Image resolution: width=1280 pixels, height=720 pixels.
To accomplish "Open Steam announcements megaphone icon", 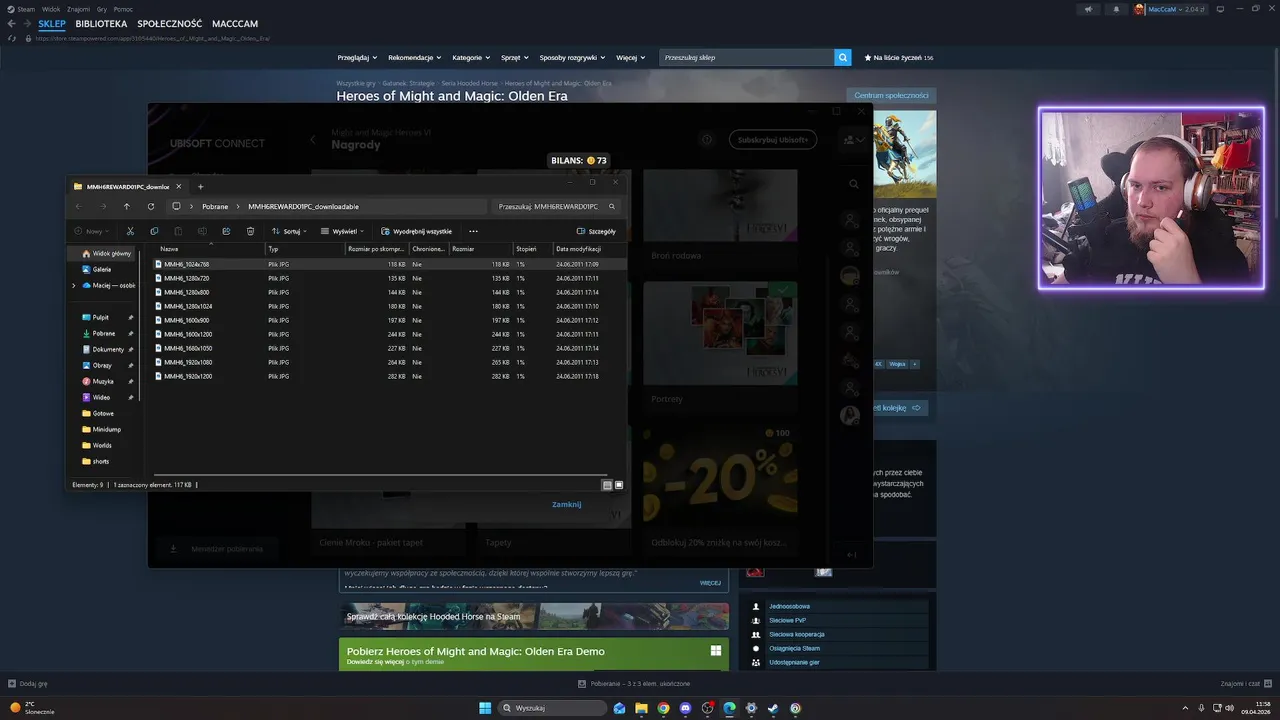I will pyautogui.click(x=1088, y=9).
